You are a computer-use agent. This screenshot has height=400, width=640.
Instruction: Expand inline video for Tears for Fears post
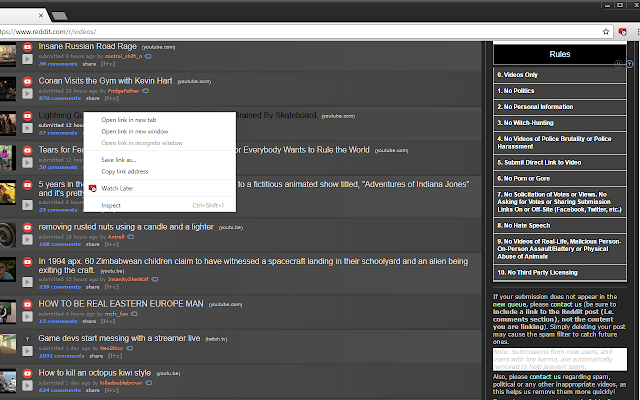coord(27,162)
